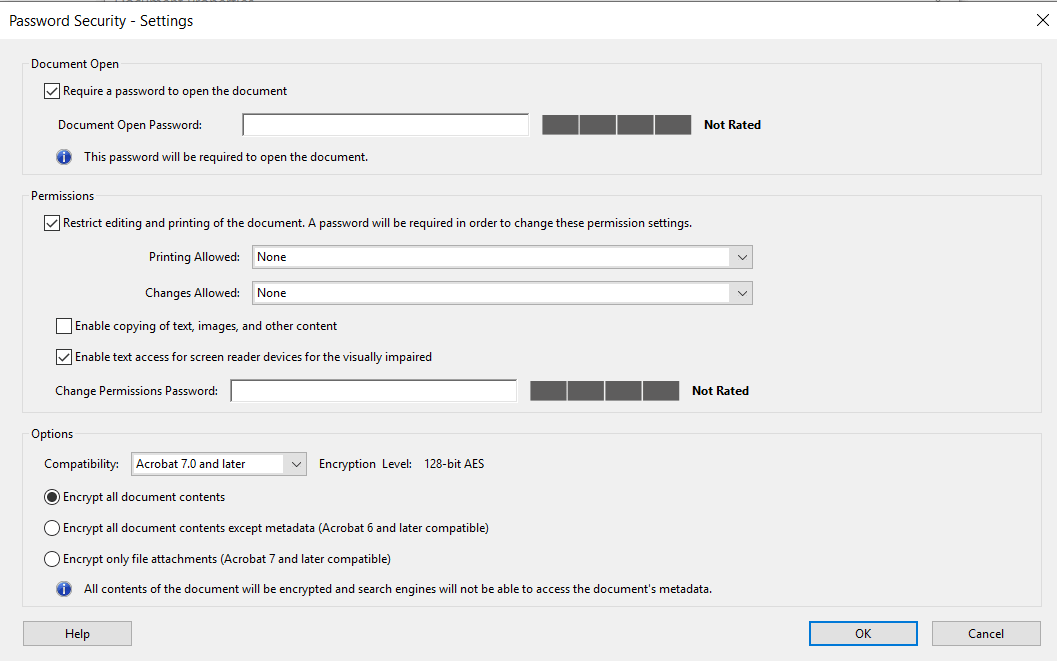This screenshot has width=1057, height=661.
Task: Open the Changes Allowed dropdown
Action: (x=502, y=293)
